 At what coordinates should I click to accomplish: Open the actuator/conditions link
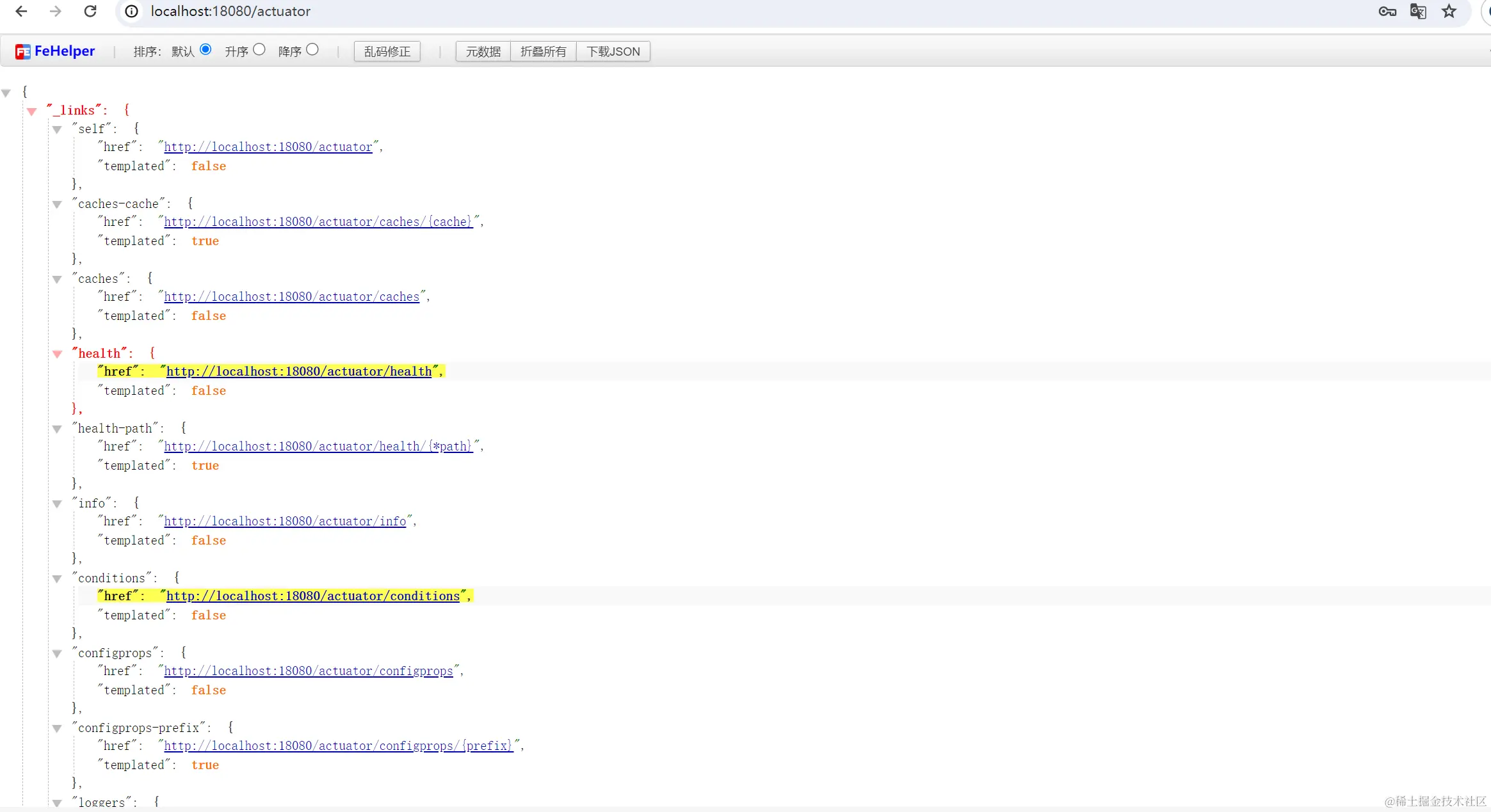click(313, 596)
